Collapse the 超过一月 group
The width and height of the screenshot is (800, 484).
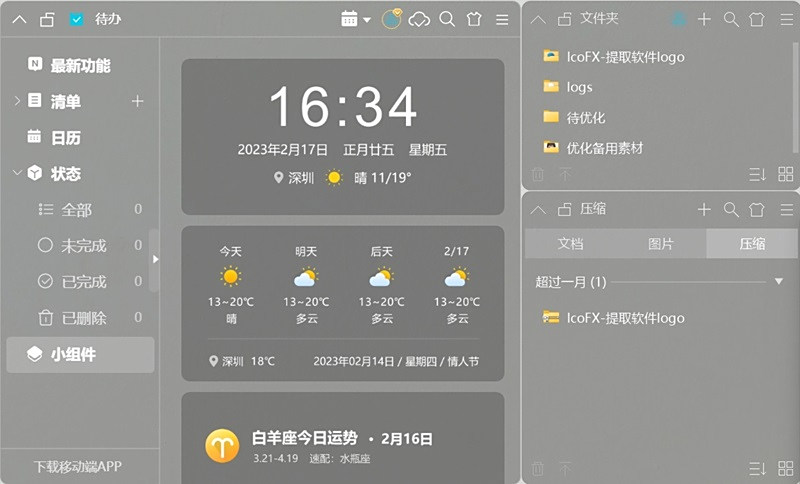[779, 282]
